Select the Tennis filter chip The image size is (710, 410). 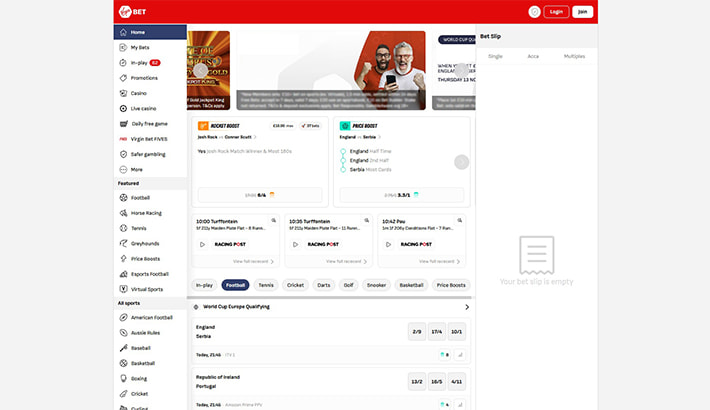click(266, 285)
